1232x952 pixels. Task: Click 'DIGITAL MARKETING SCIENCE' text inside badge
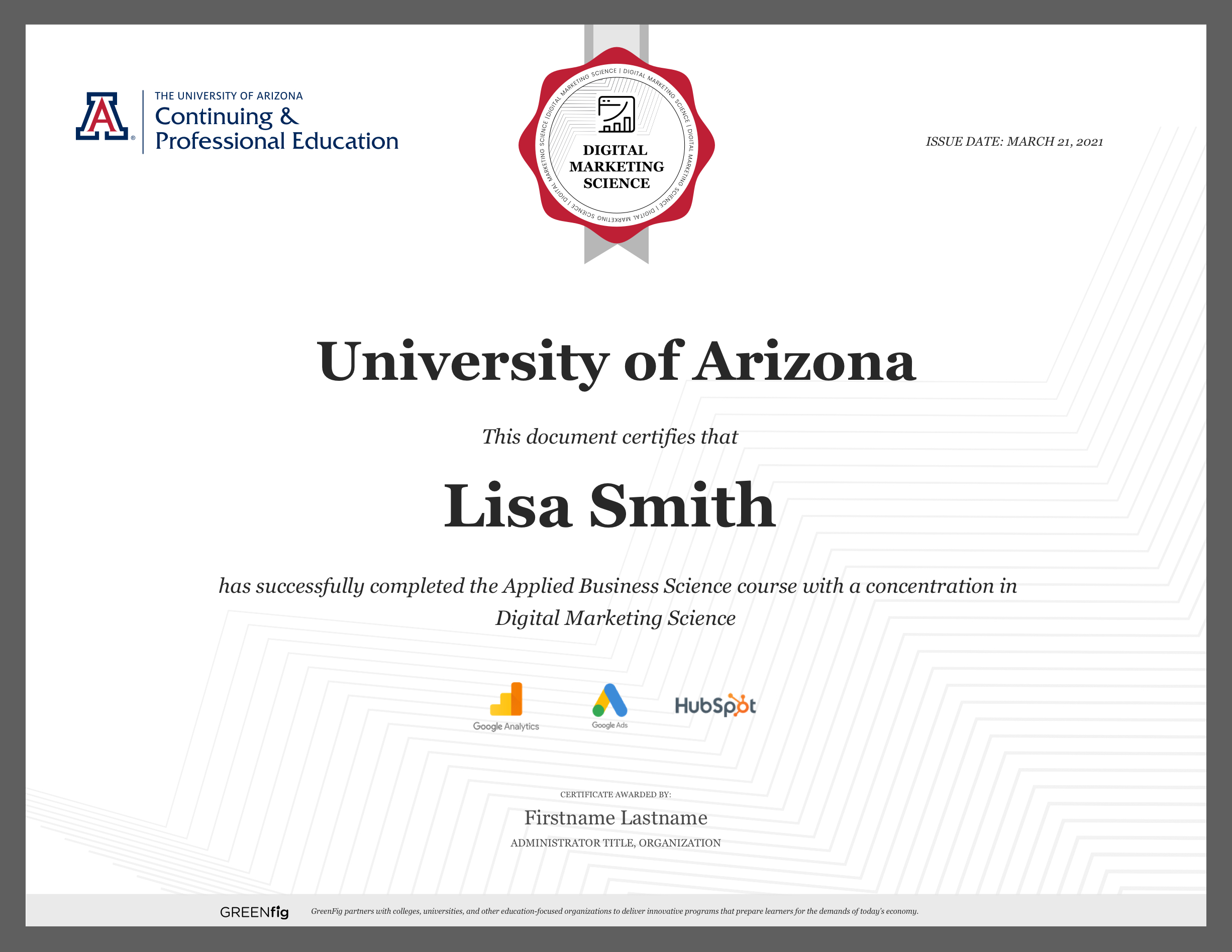tap(617, 166)
